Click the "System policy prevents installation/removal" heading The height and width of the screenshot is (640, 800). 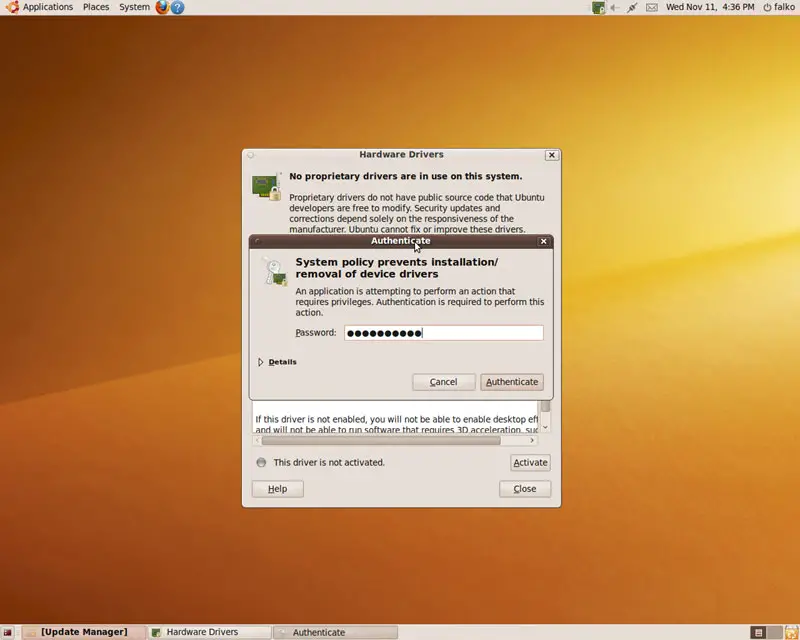[397, 268]
